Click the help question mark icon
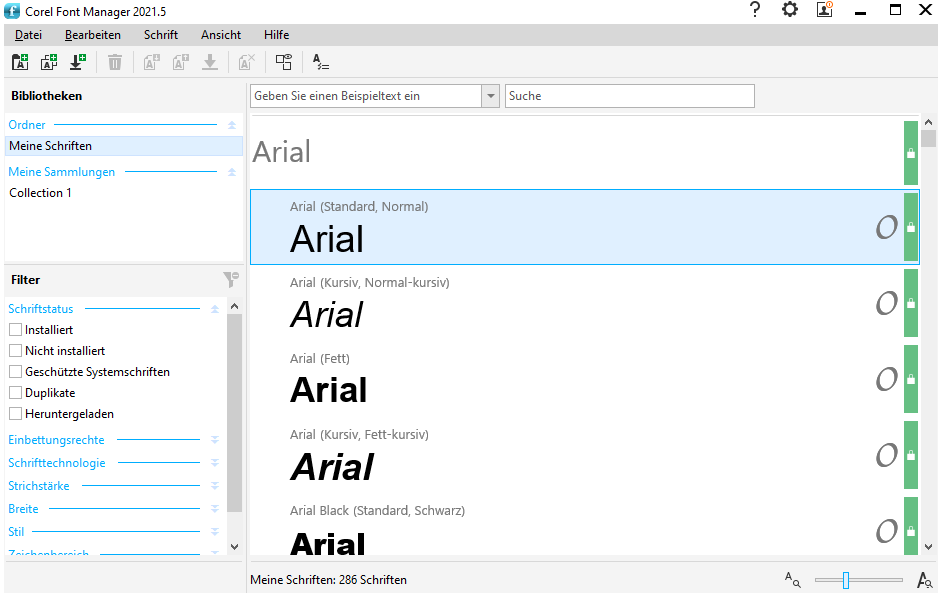Screen dimensions: 941x595 coord(755,10)
